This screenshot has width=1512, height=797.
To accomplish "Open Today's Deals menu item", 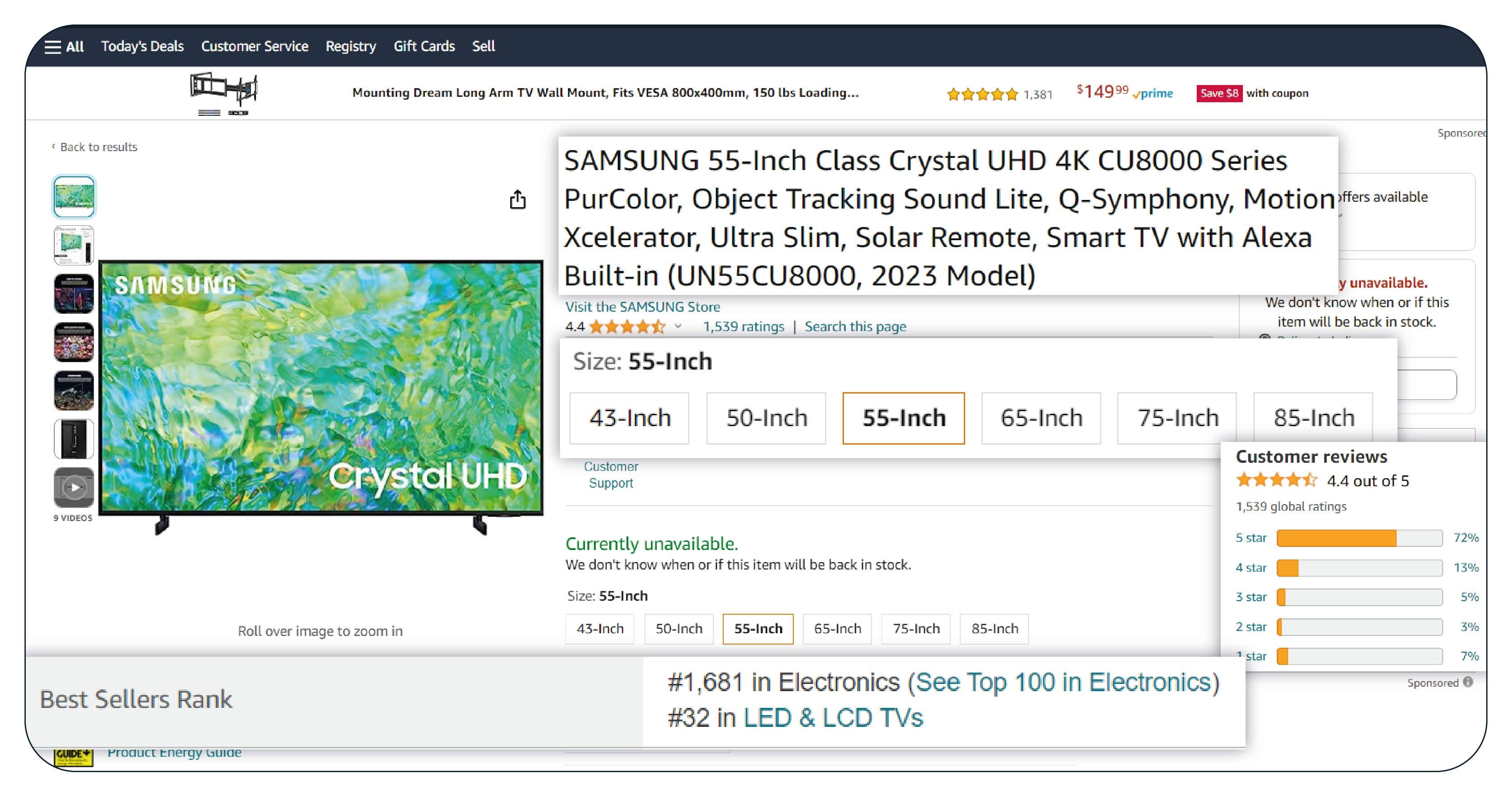I will pyautogui.click(x=142, y=47).
